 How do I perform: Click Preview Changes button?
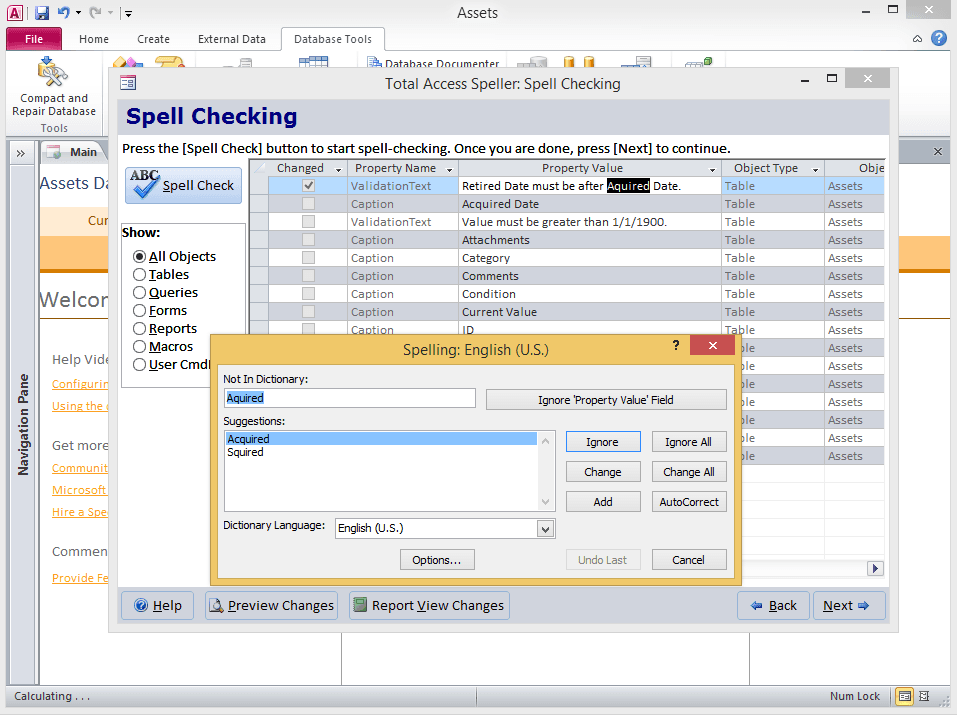[x=272, y=606]
